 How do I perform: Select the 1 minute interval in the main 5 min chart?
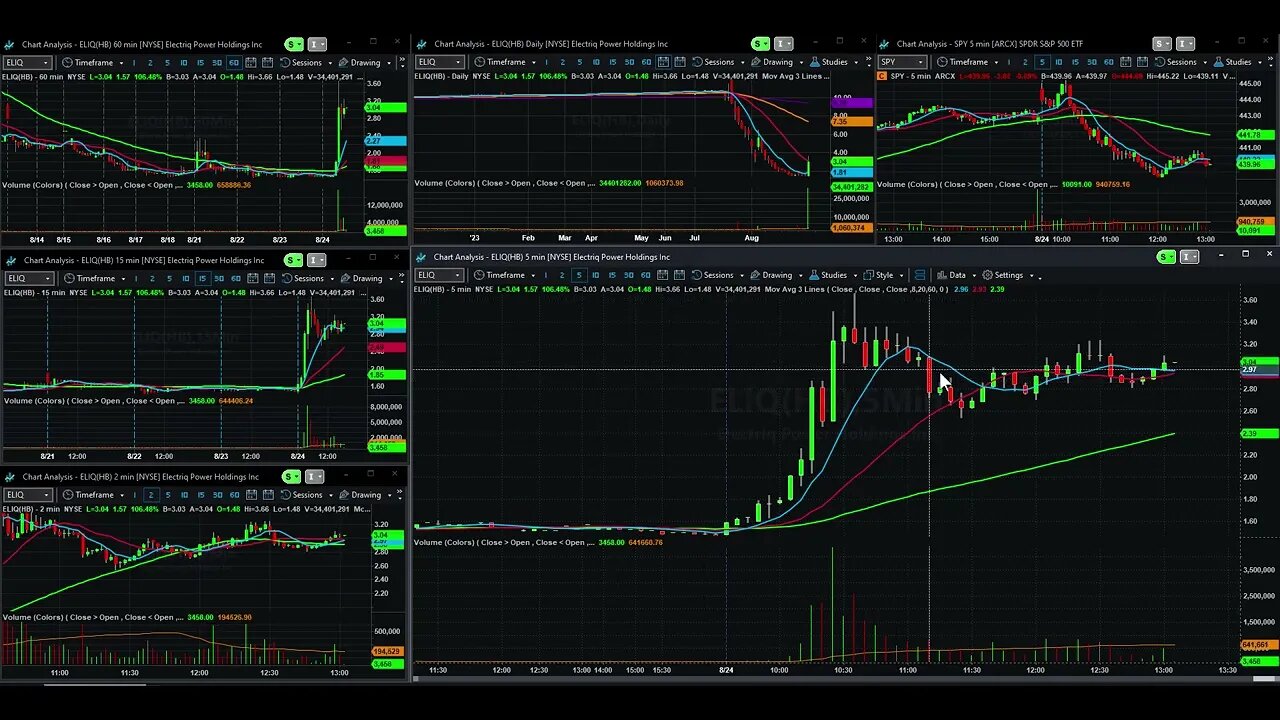pos(545,275)
